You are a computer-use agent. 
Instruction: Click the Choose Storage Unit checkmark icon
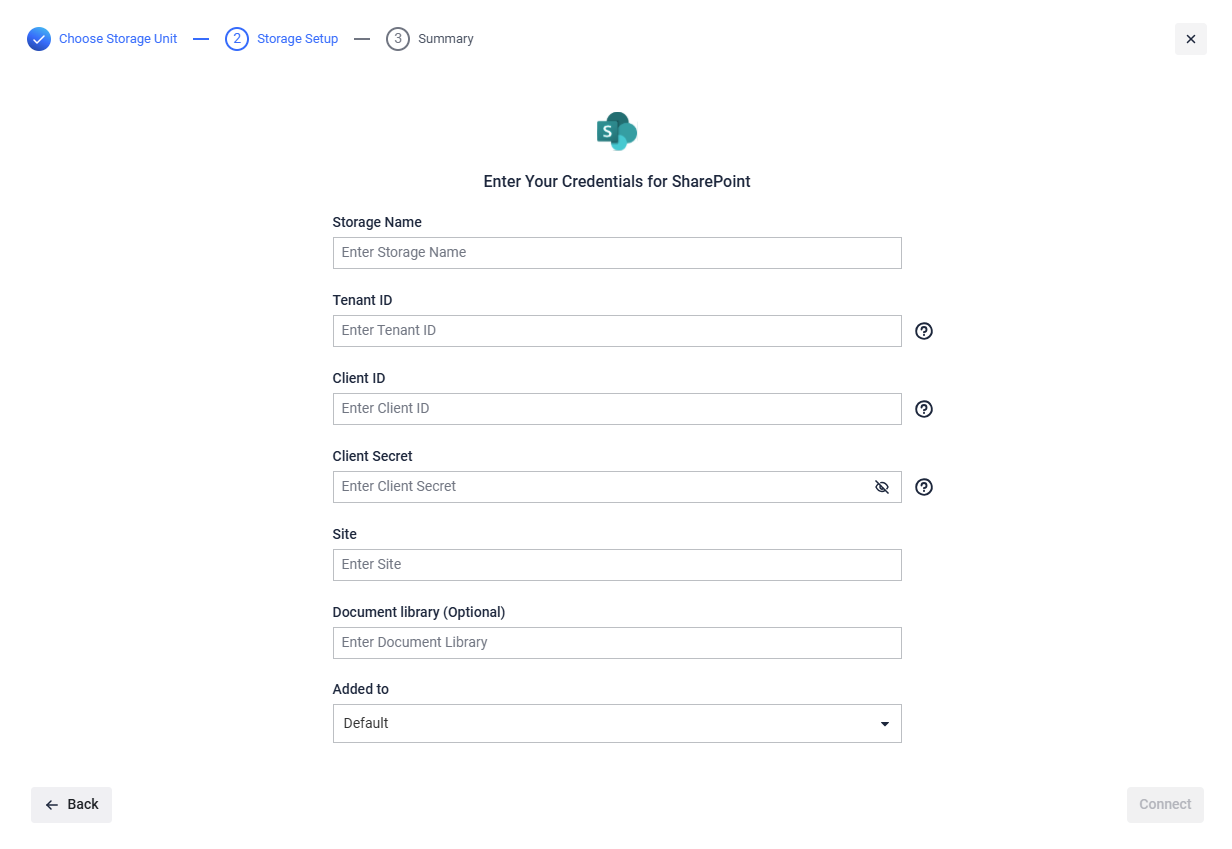pyautogui.click(x=39, y=39)
